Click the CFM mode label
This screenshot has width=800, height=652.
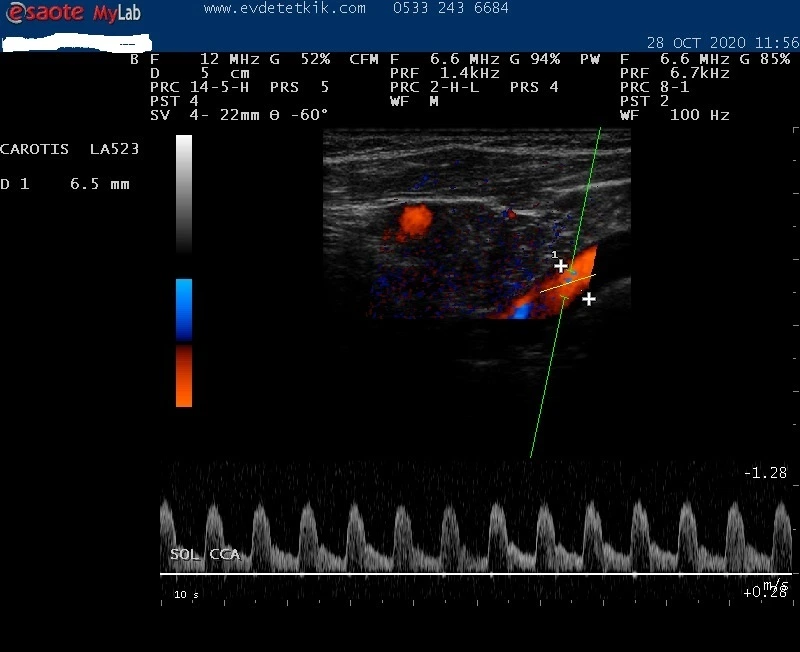click(364, 59)
